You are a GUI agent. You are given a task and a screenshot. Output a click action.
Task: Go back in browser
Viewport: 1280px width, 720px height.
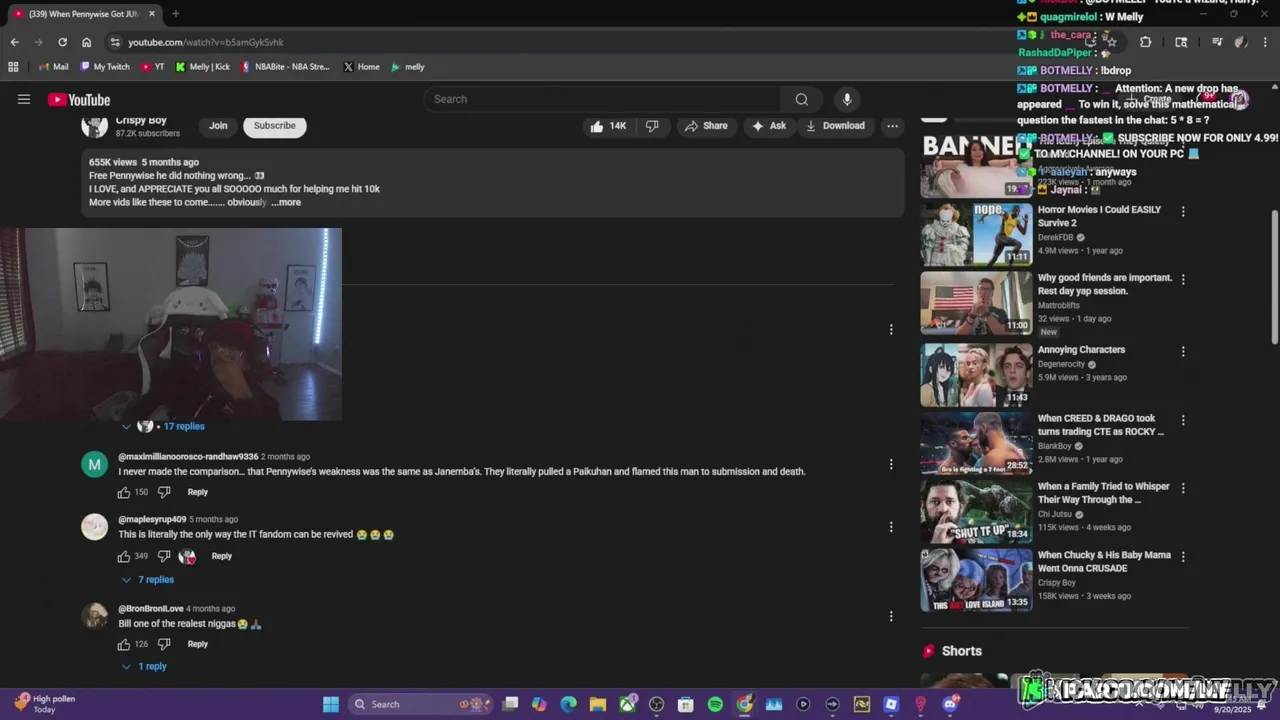pyautogui.click(x=14, y=42)
